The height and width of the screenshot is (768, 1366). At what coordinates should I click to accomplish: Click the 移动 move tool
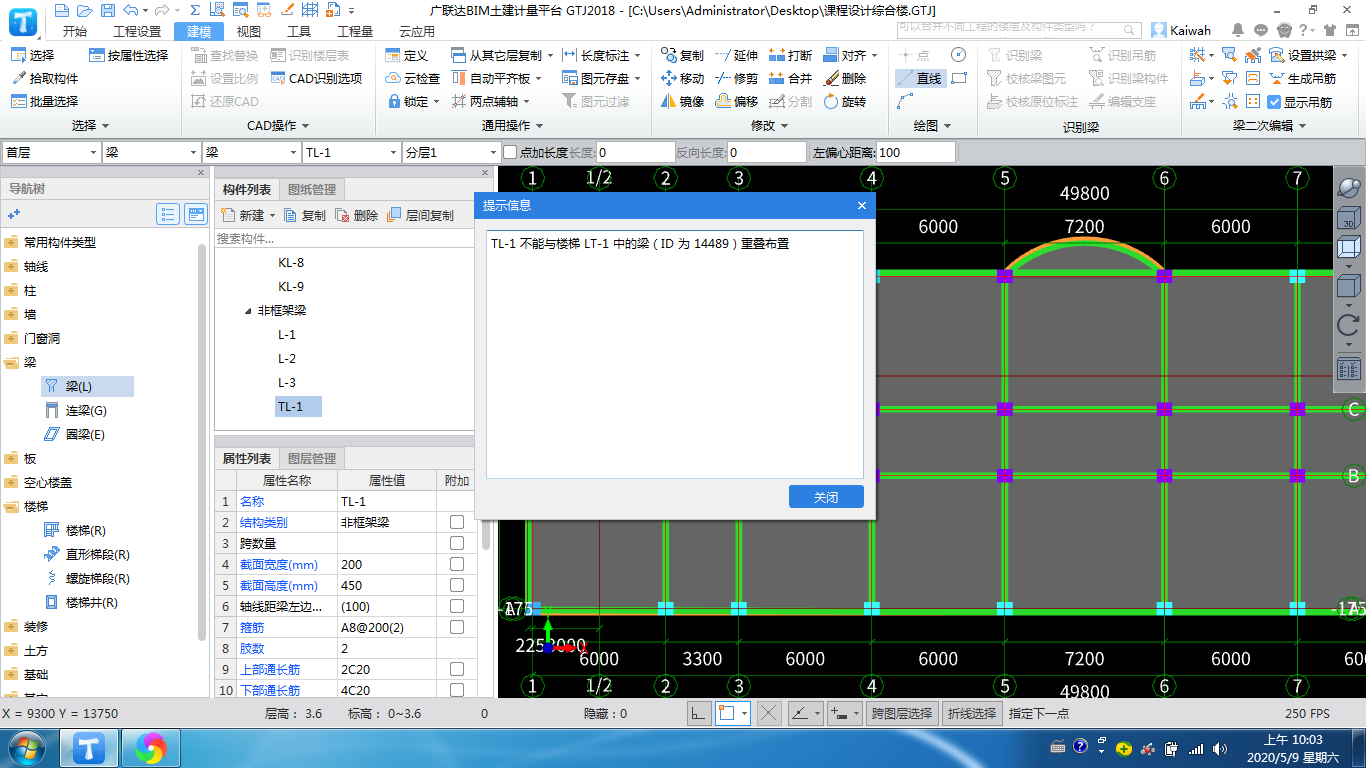(x=682, y=78)
